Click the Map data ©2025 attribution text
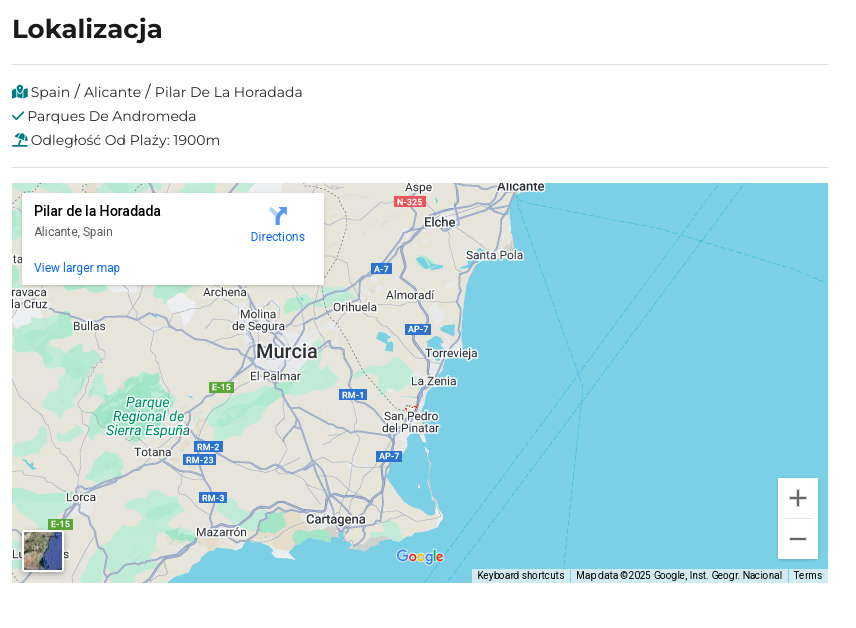This screenshot has width=856, height=628. click(679, 575)
